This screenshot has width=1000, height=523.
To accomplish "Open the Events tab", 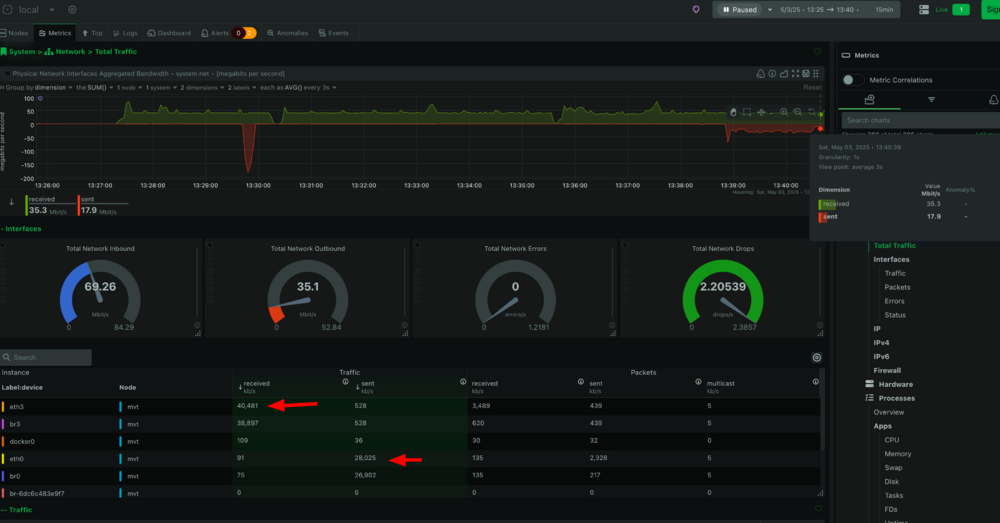I will (334, 33).
